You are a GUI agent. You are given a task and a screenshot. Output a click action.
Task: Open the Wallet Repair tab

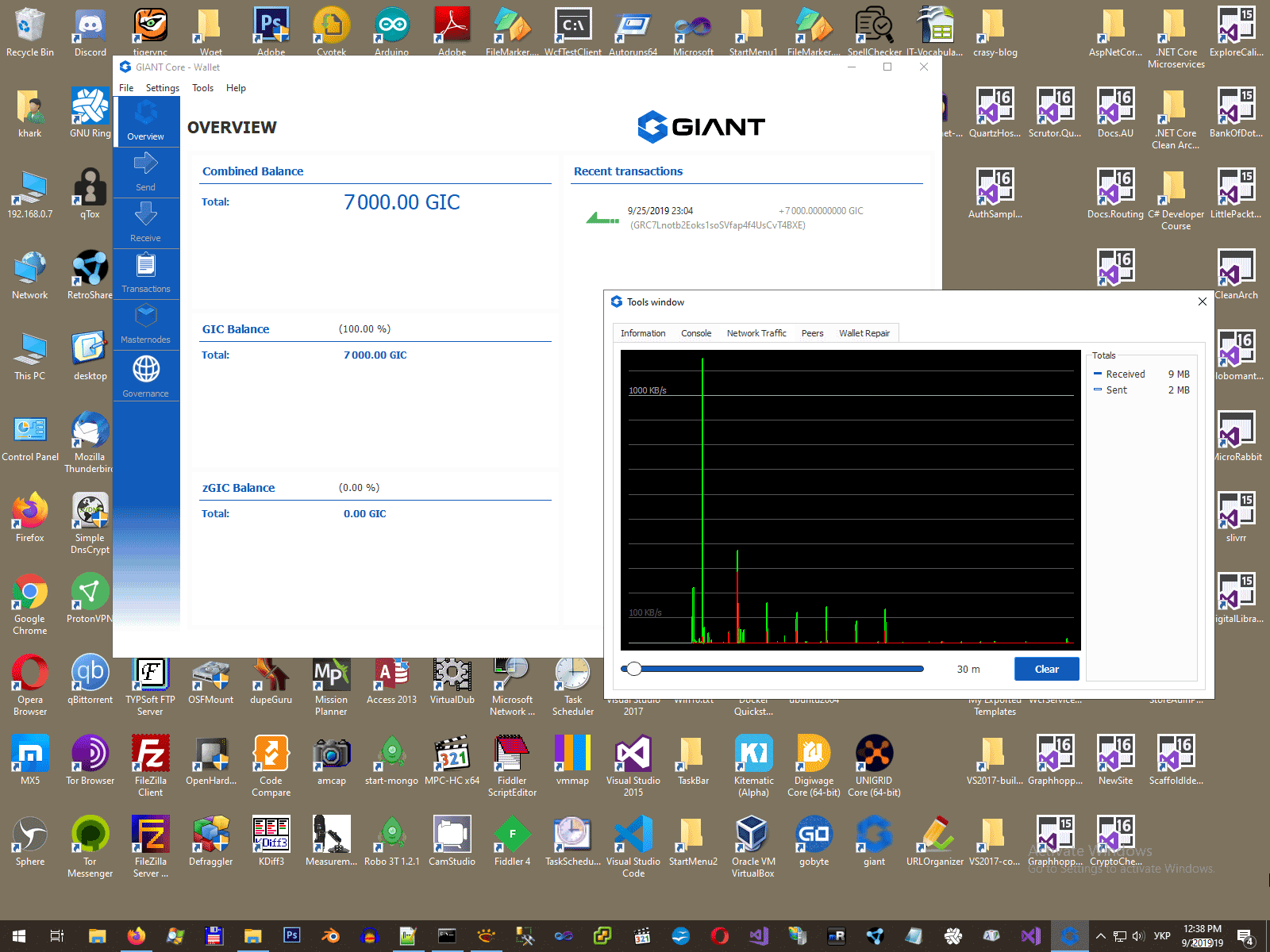(864, 333)
